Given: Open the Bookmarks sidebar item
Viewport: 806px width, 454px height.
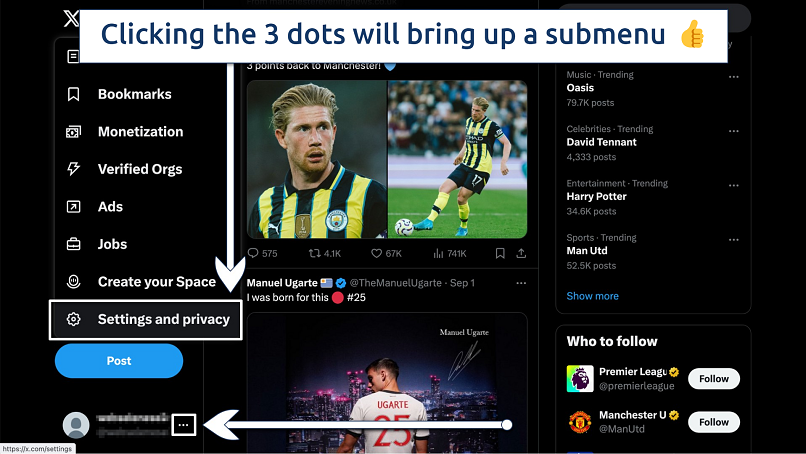Looking at the screenshot, I should pyautogui.click(x=119, y=94).
